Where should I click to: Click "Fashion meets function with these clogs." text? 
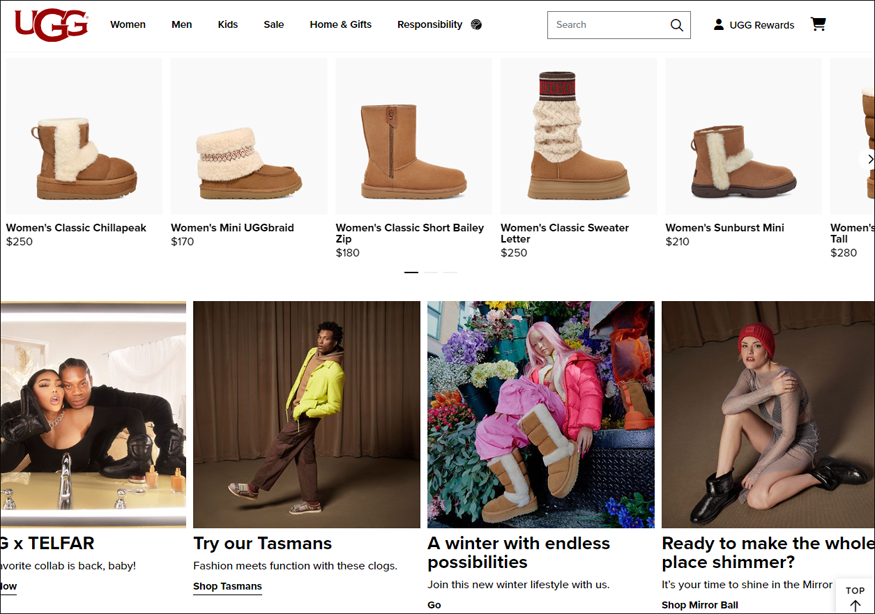point(295,566)
